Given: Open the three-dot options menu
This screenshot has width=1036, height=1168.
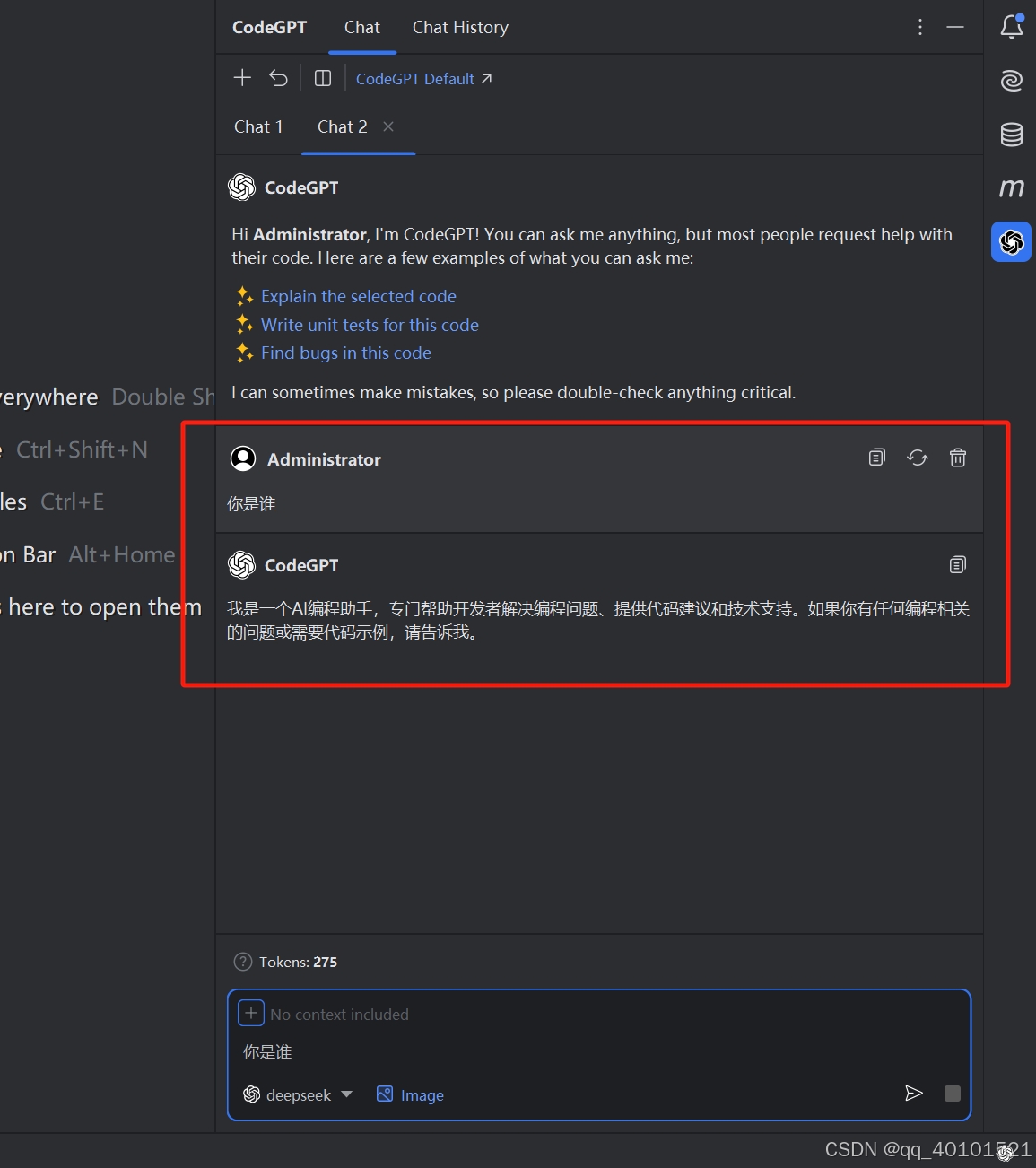Looking at the screenshot, I should 920,28.
